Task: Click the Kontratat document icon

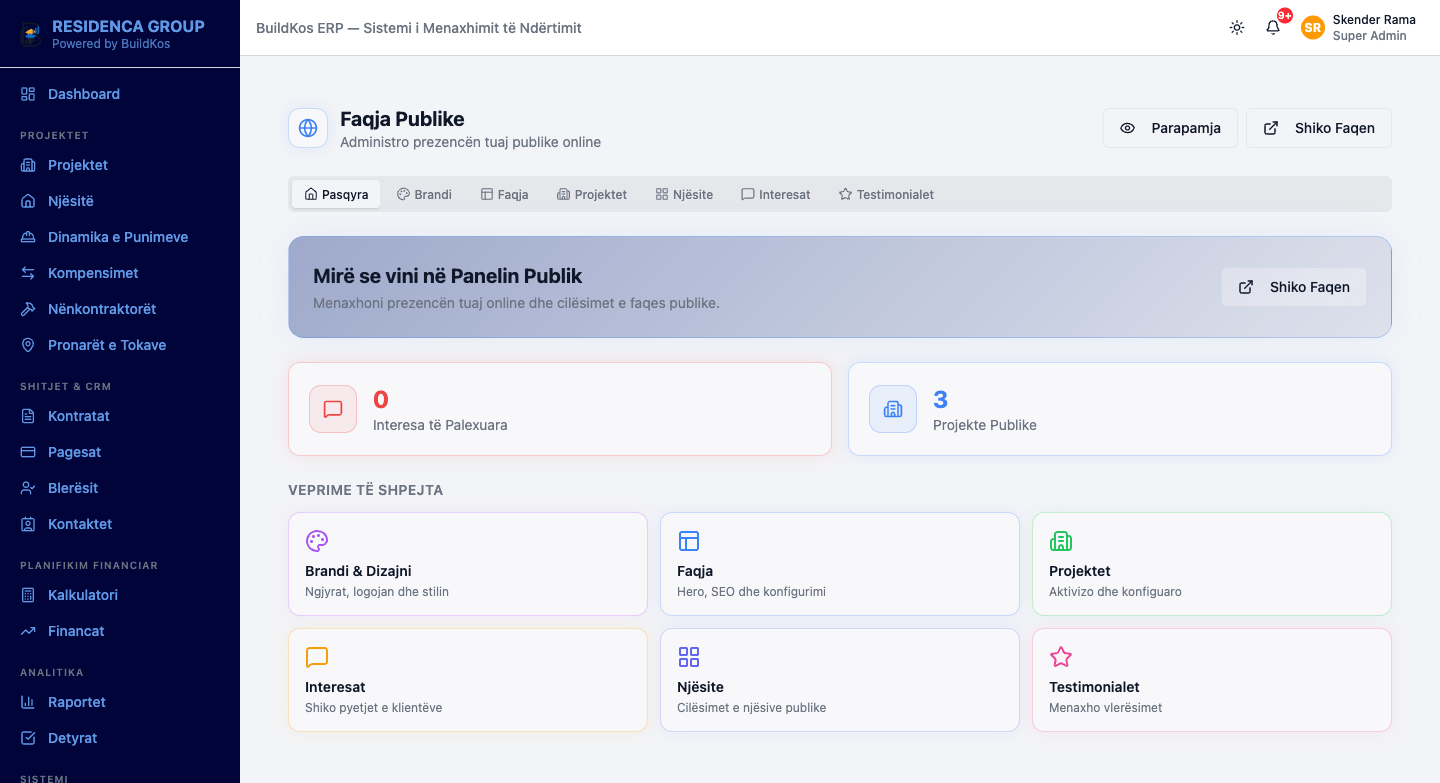Action: point(28,416)
